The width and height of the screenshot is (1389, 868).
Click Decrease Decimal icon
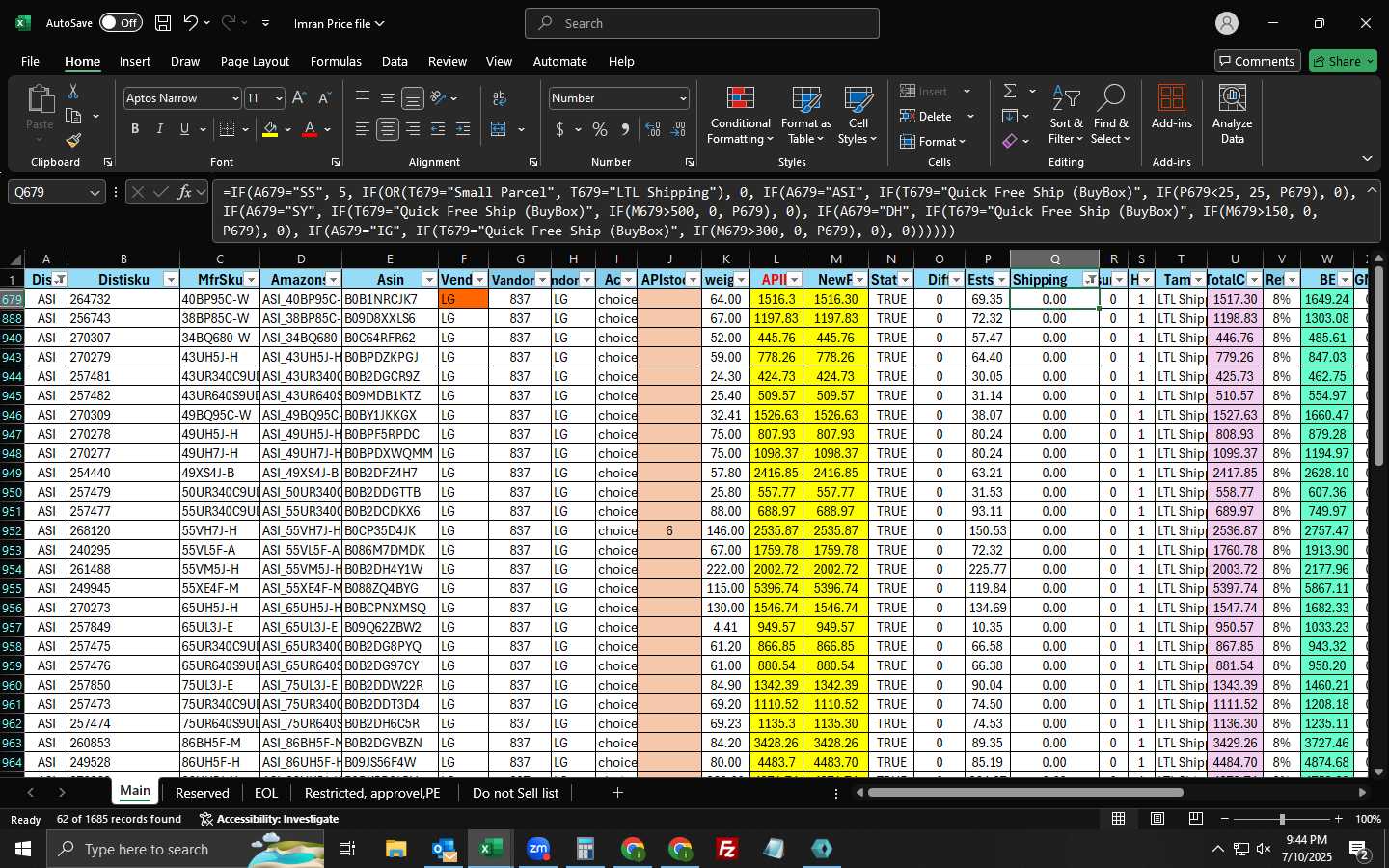click(678, 129)
